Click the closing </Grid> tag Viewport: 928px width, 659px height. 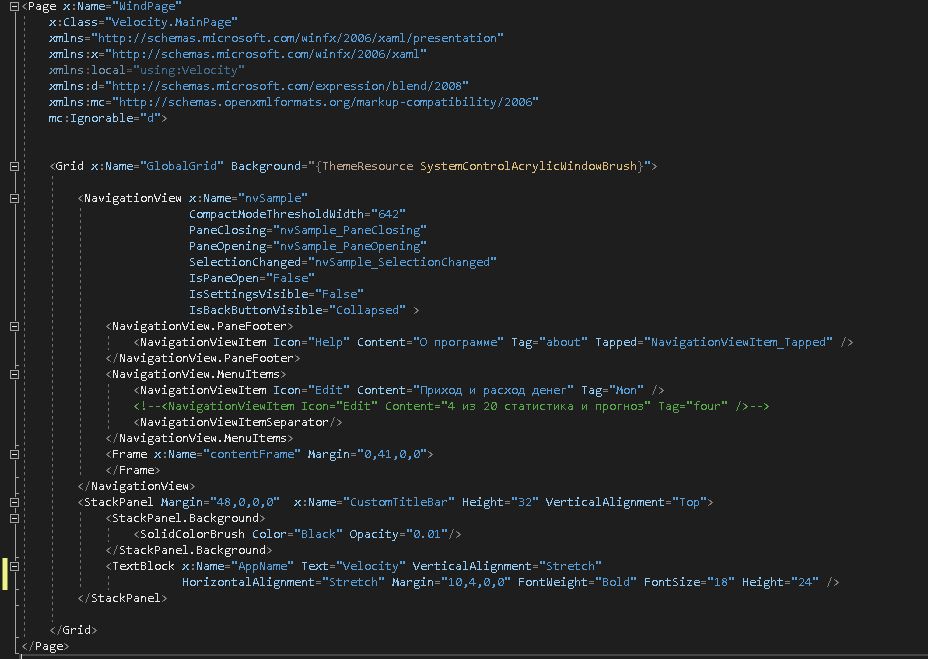(x=73, y=630)
